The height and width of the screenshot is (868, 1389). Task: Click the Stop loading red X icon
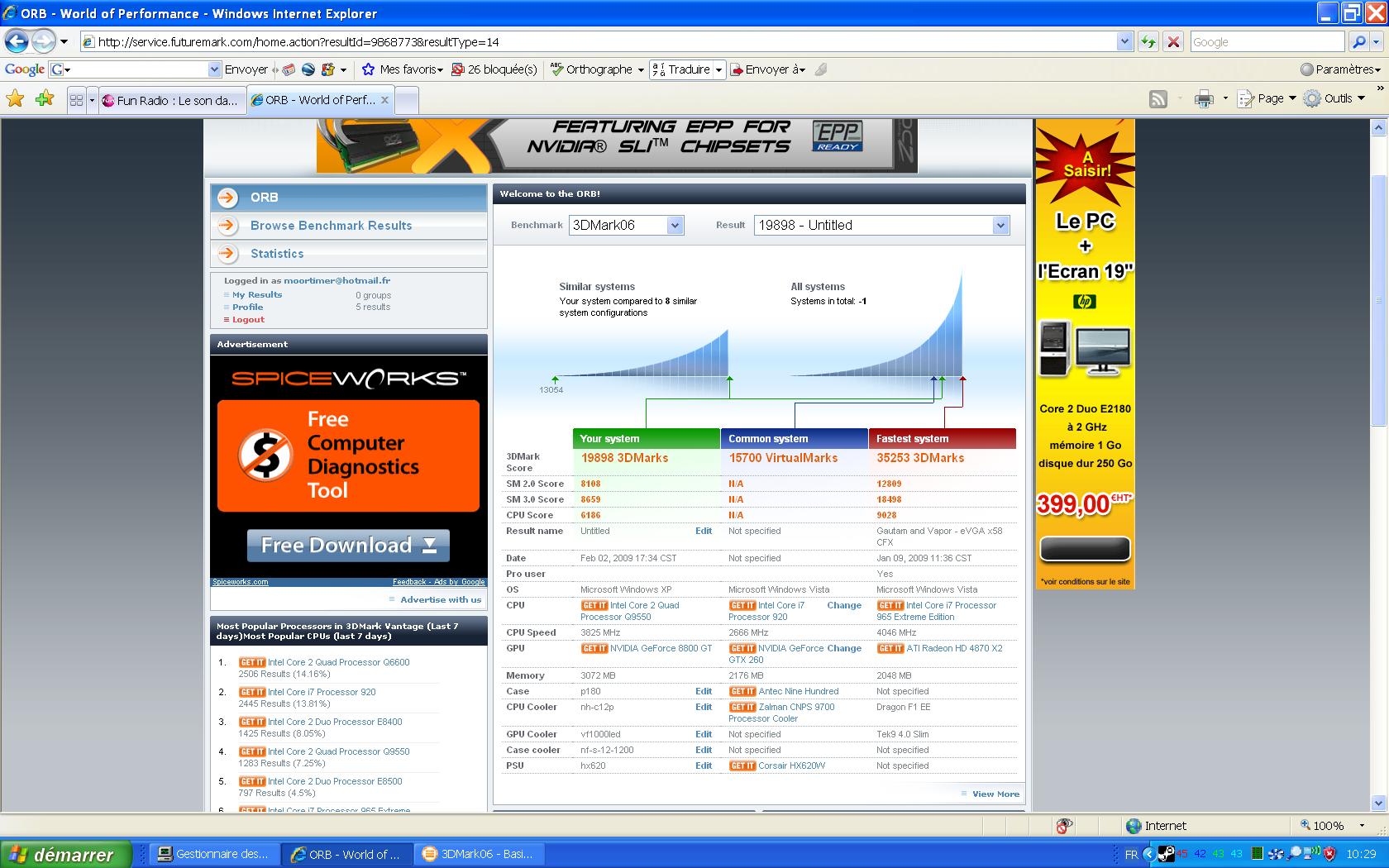tap(1172, 41)
